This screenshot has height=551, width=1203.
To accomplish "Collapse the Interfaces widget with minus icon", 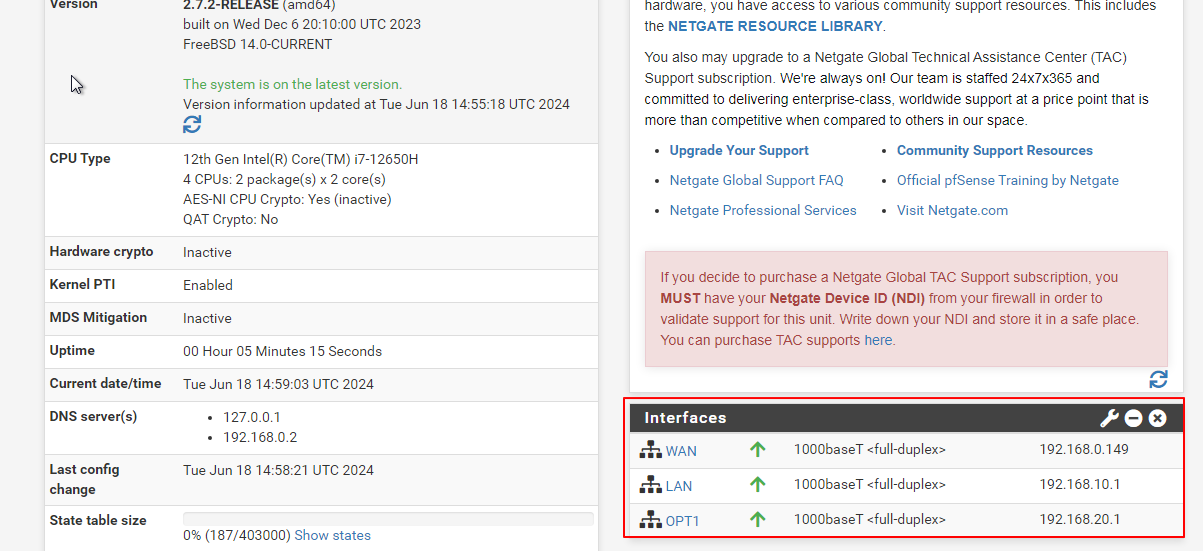I will tap(1133, 418).
